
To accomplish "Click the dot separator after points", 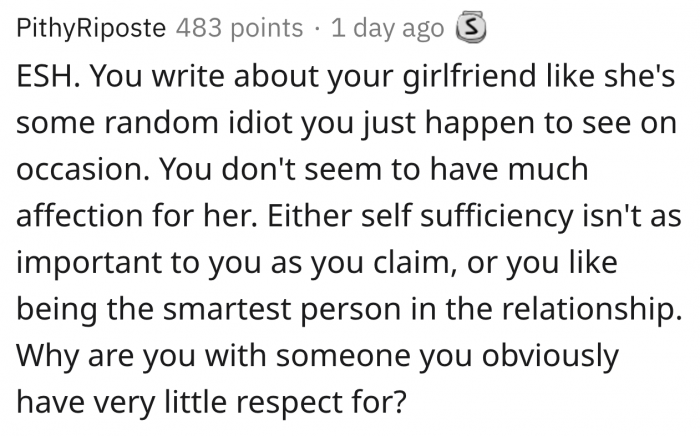I will tap(317, 29).
